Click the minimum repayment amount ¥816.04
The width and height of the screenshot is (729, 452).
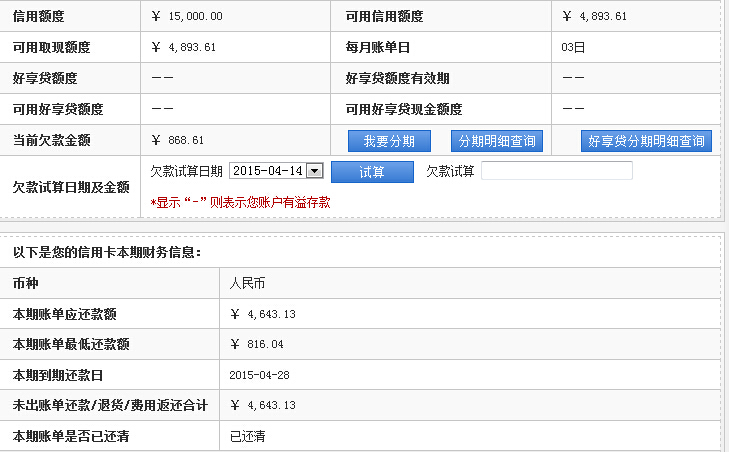pyautogui.click(x=257, y=344)
